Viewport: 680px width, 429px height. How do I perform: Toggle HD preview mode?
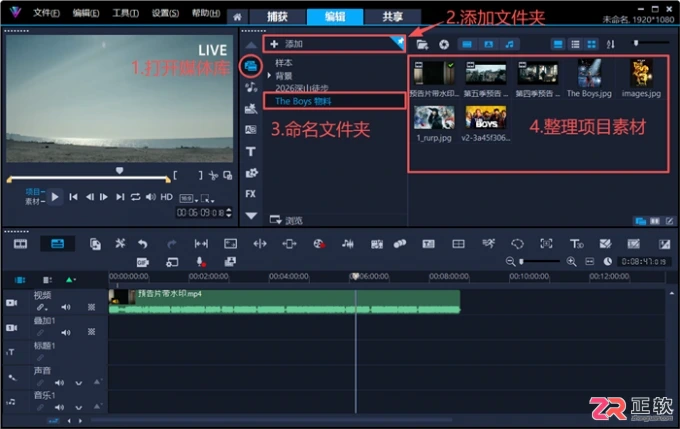[x=167, y=197]
